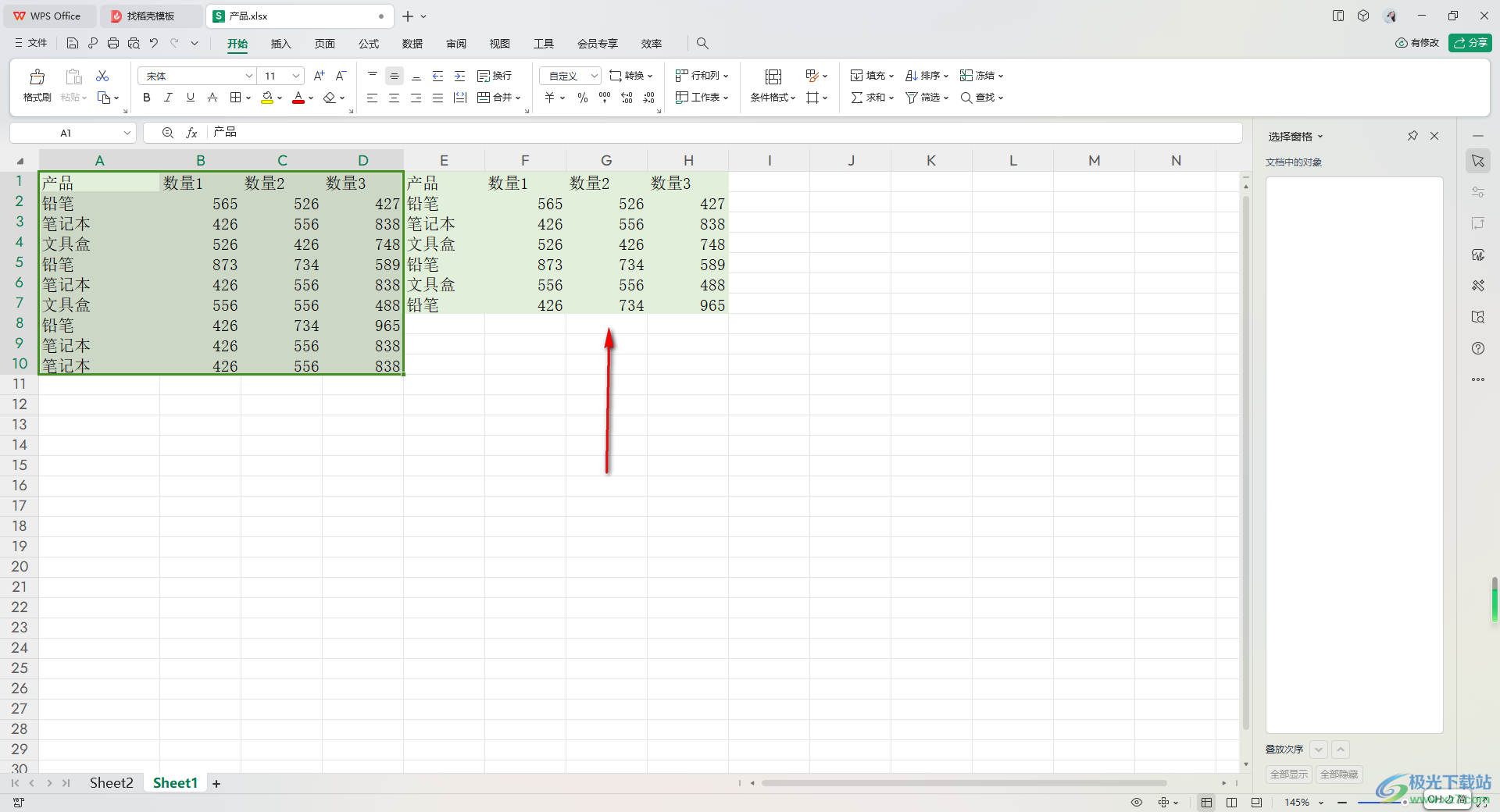Image resolution: width=1500 pixels, height=812 pixels.
Task: Toggle middle vertical alignment
Action: pyautogui.click(x=395, y=76)
